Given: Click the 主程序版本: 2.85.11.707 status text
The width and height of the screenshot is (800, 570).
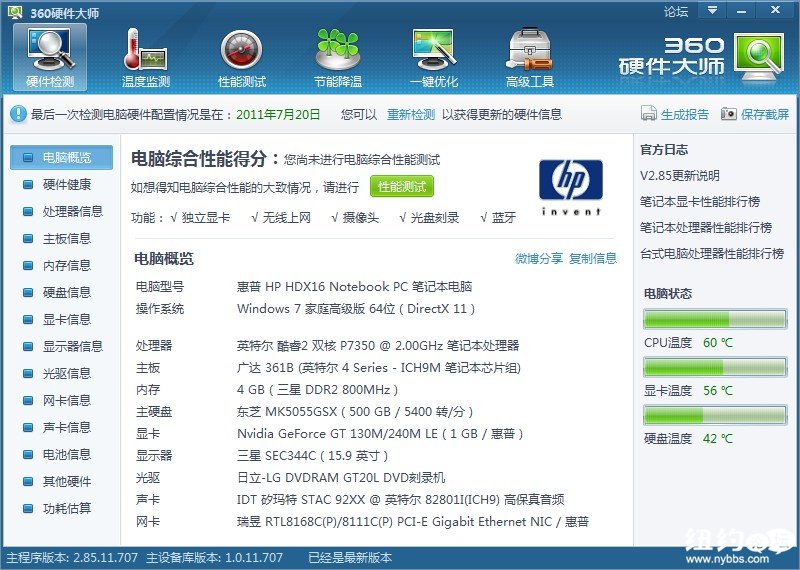Looking at the screenshot, I should (72, 558).
